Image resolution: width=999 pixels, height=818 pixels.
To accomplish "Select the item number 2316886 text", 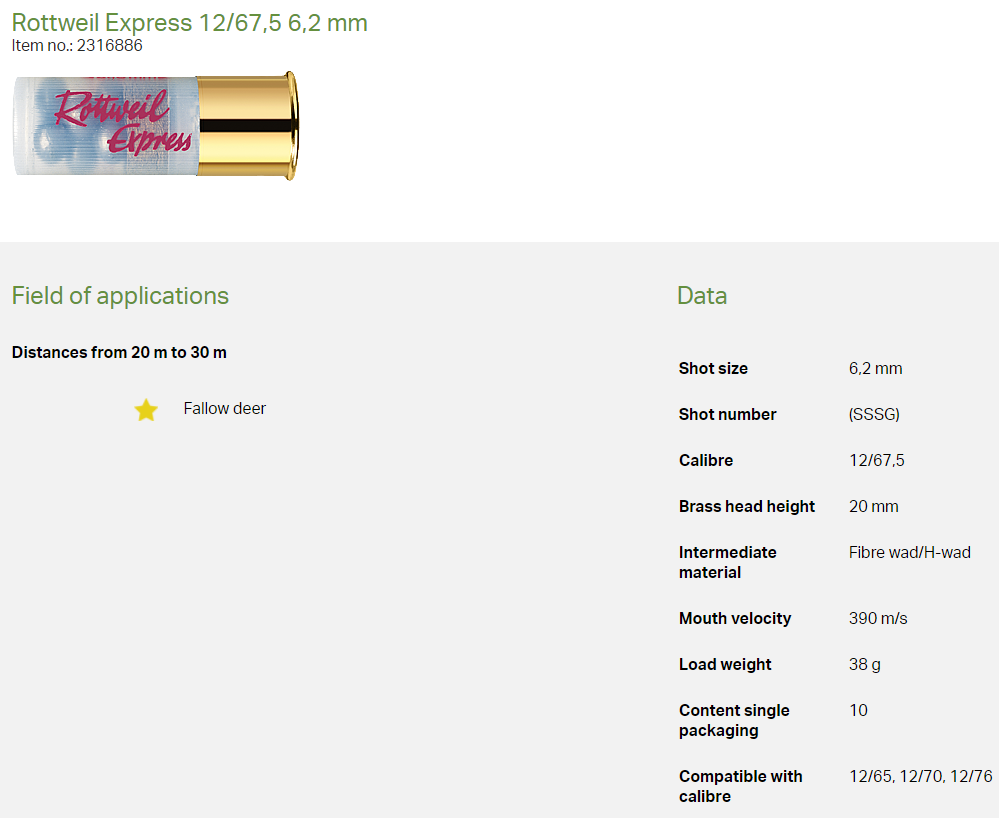I will (x=109, y=45).
